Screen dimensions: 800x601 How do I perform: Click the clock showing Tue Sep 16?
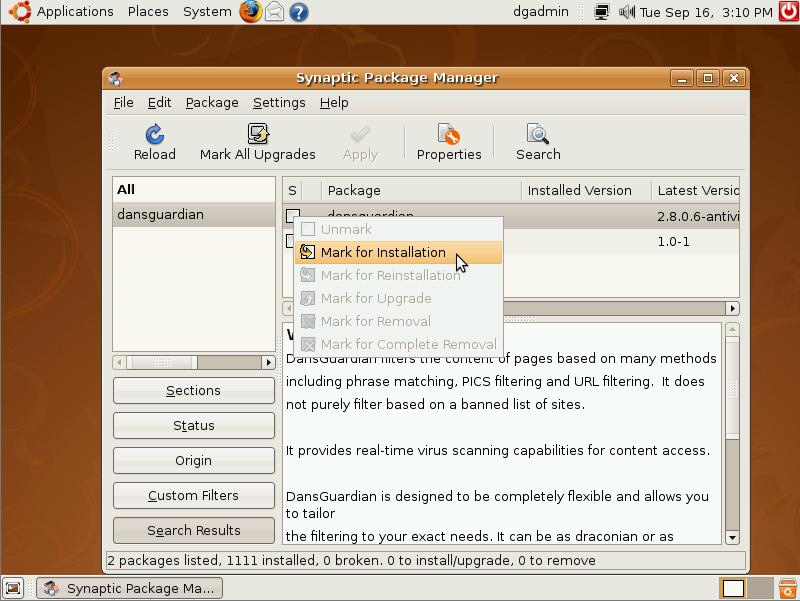pyautogui.click(x=706, y=12)
